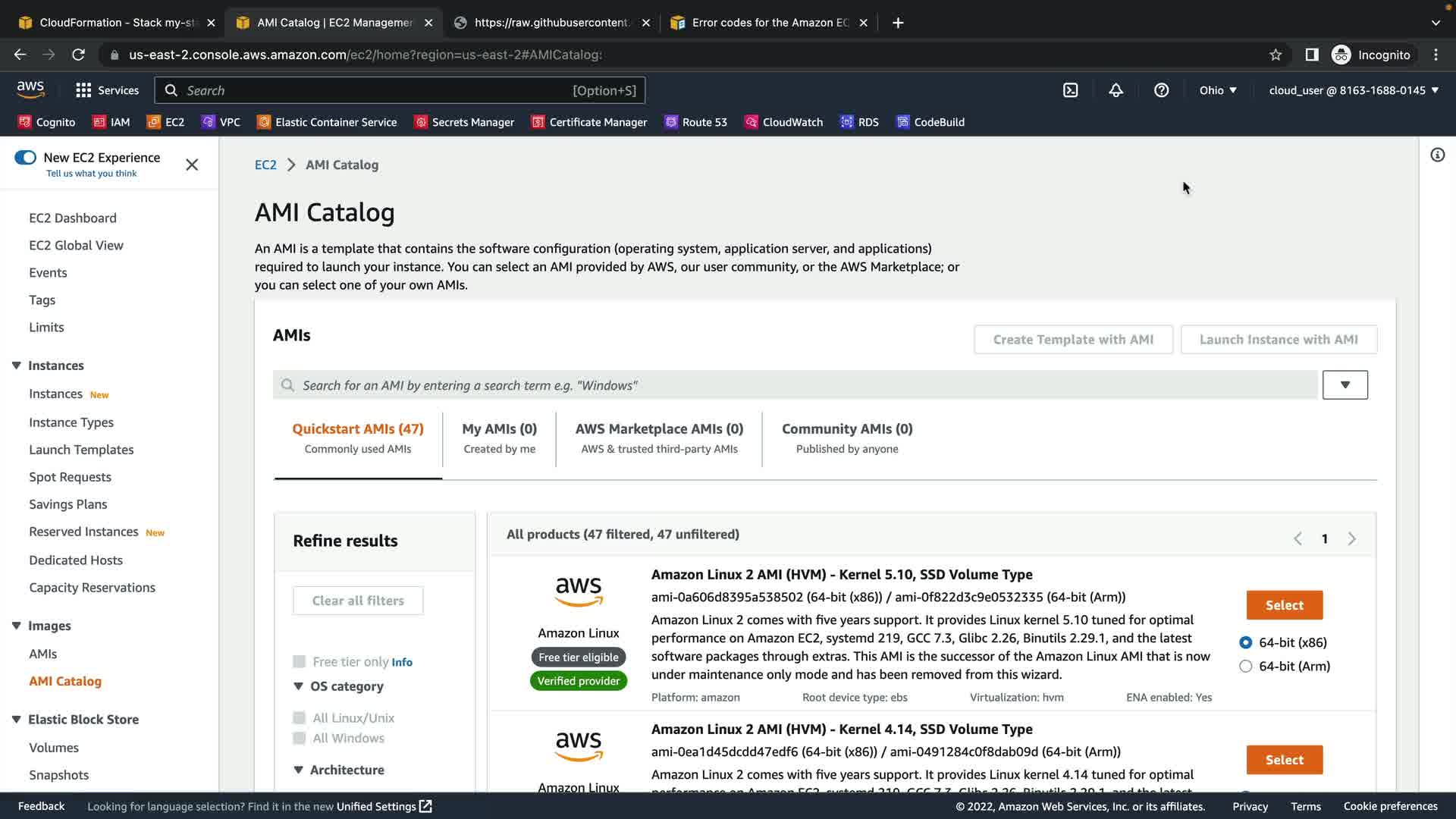The width and height of the screenshot is (1456, 819).
Task: Collapse the Instances sidebar section
Action: click(16, 366)
